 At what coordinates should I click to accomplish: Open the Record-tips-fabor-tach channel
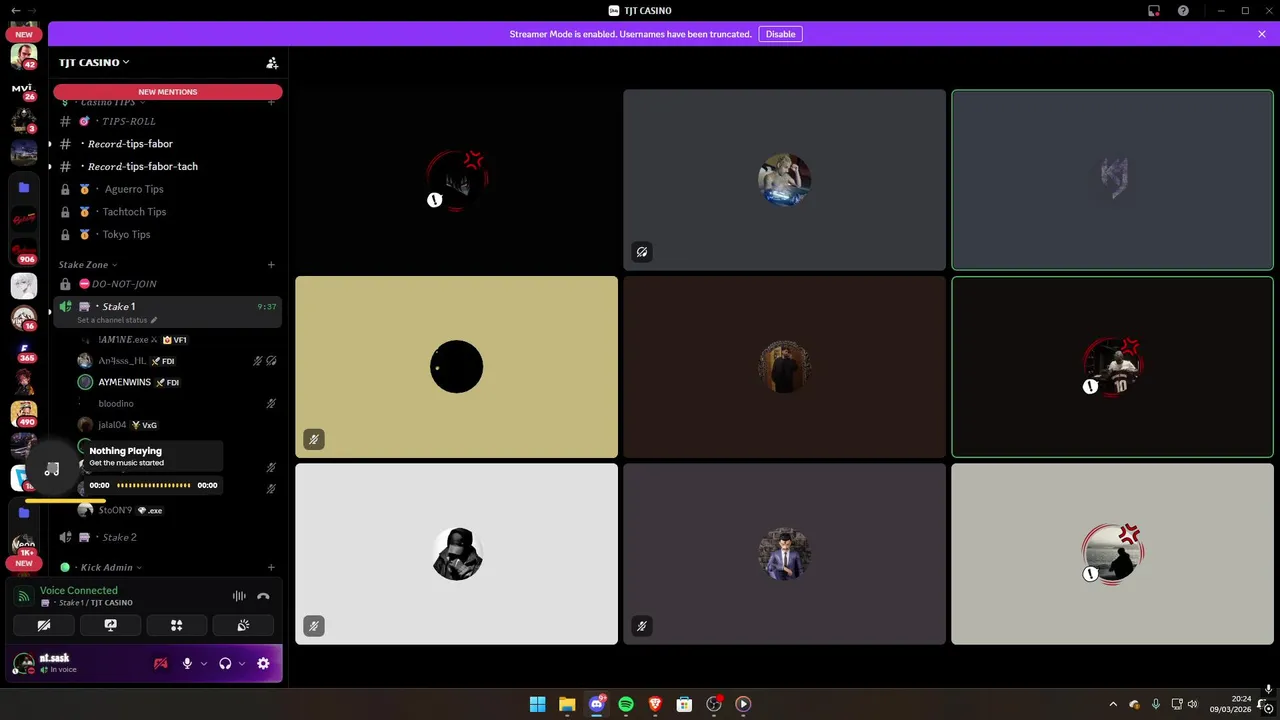point(167,166)
